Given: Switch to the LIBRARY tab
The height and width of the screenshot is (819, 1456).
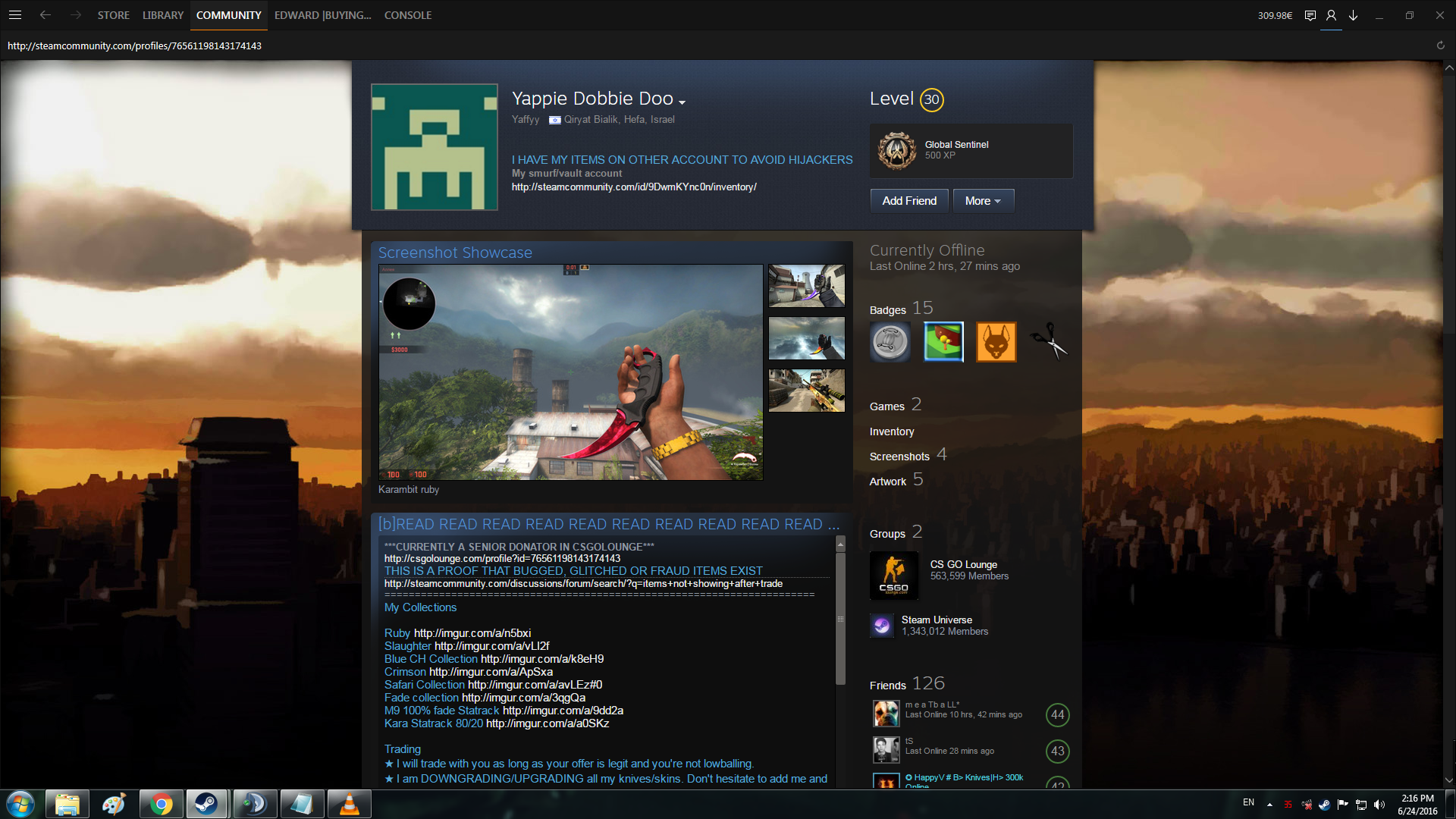Looking at the screenshot, I should (163, 15).
